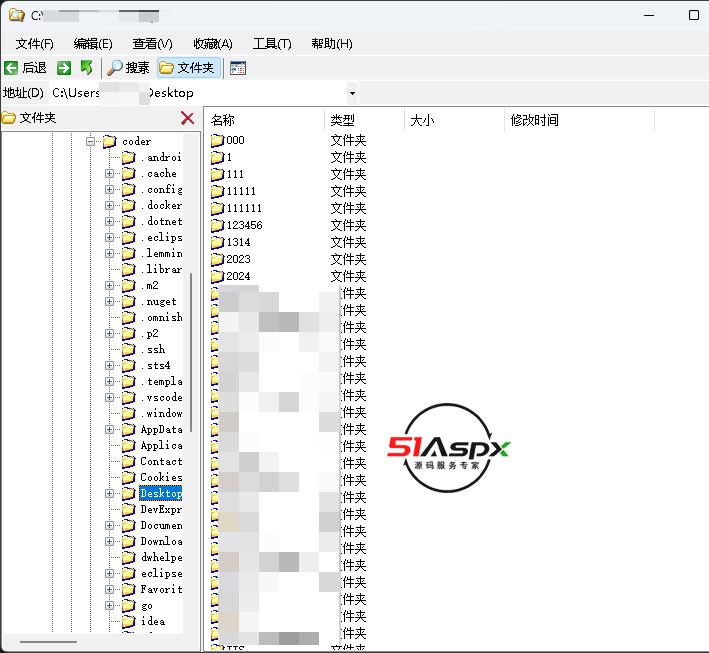
Task: Click the address path field
Action: click(x=198, y=93)
